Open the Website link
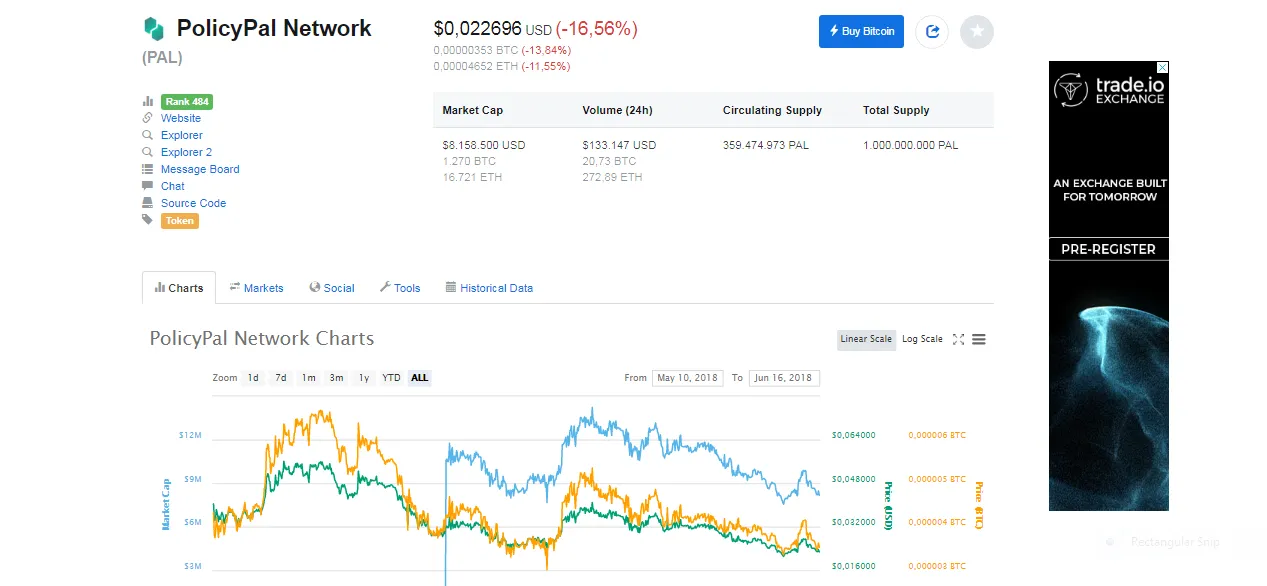Screen dimensions: 1267x586 181,118
